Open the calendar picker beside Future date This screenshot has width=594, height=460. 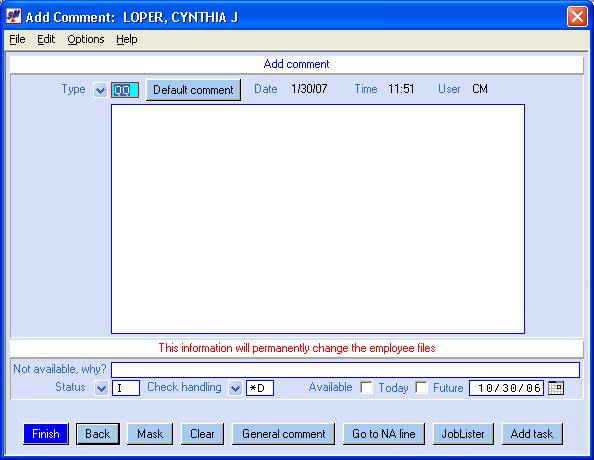tap(556, 388)
